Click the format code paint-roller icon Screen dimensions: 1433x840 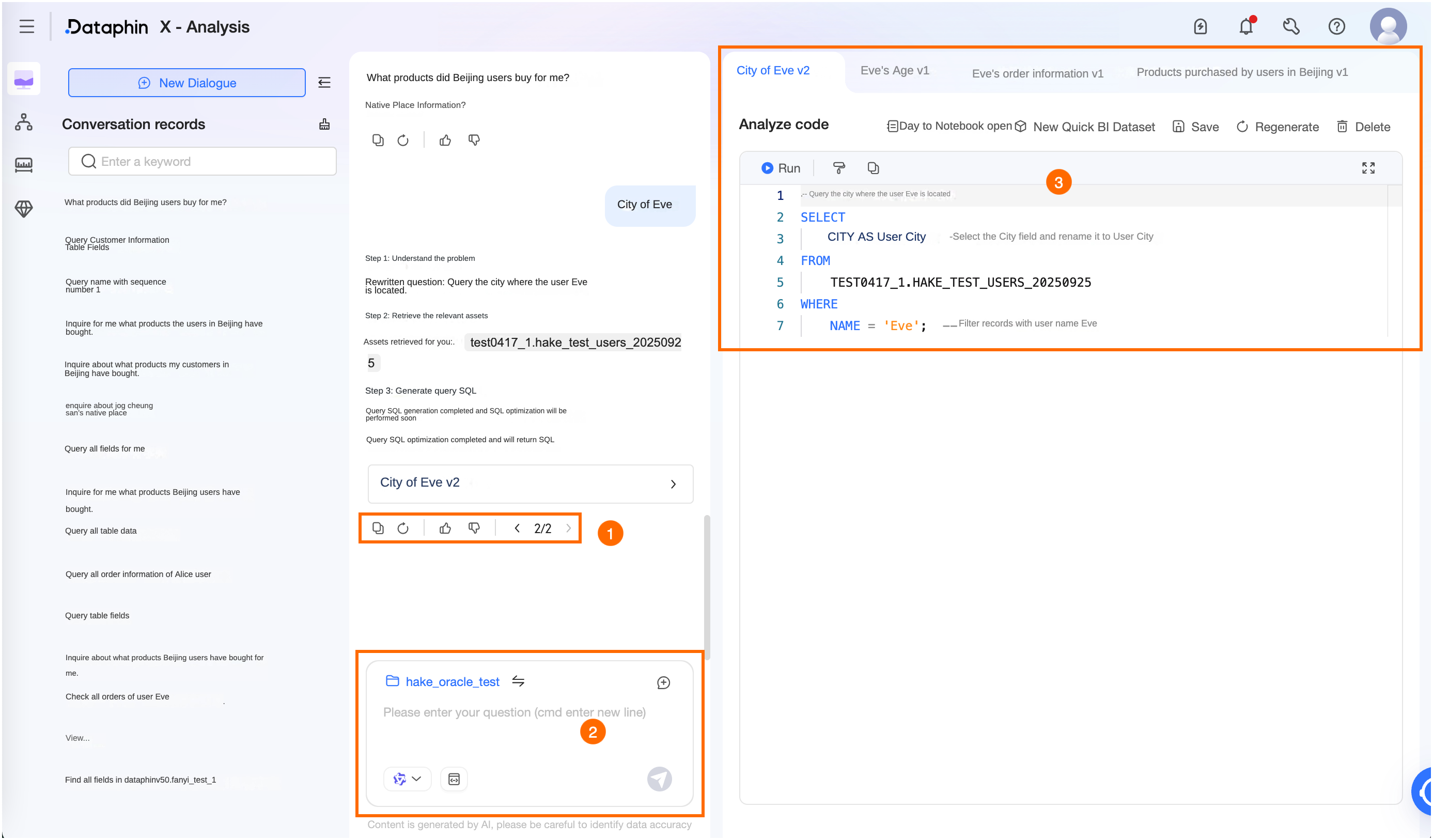(838, 168)
